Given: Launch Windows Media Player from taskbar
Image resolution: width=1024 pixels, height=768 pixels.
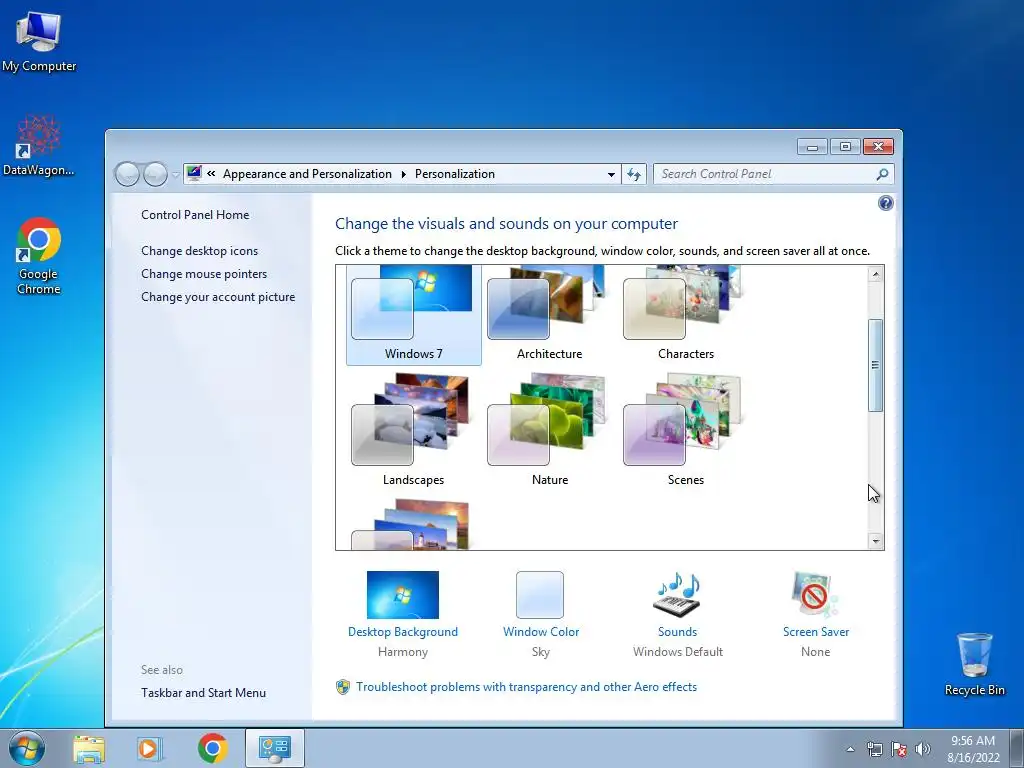Looking at the screenshot, I should 149,748.
